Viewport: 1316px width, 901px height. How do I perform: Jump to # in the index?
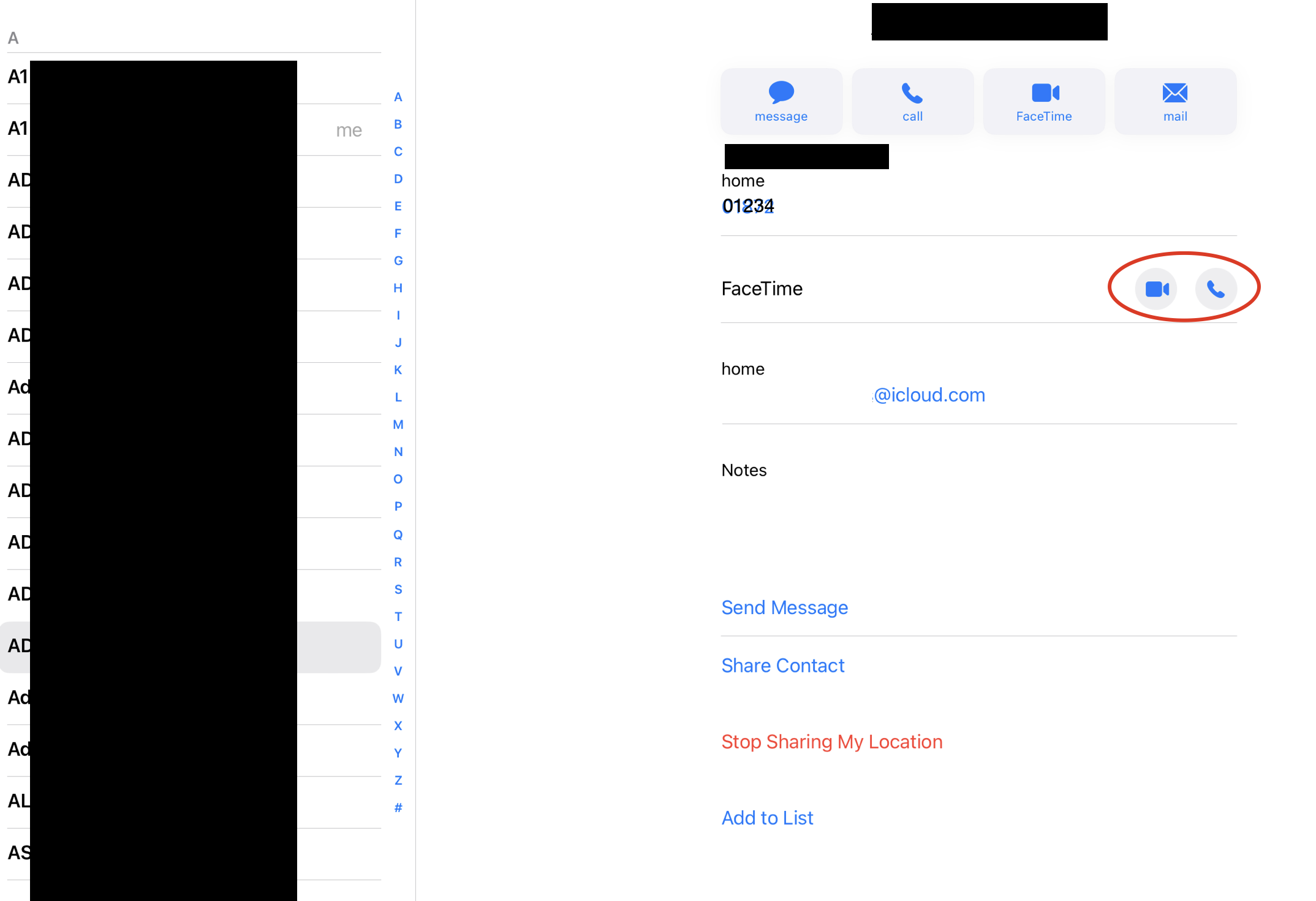pyautogui.click(x=398, y=807)
